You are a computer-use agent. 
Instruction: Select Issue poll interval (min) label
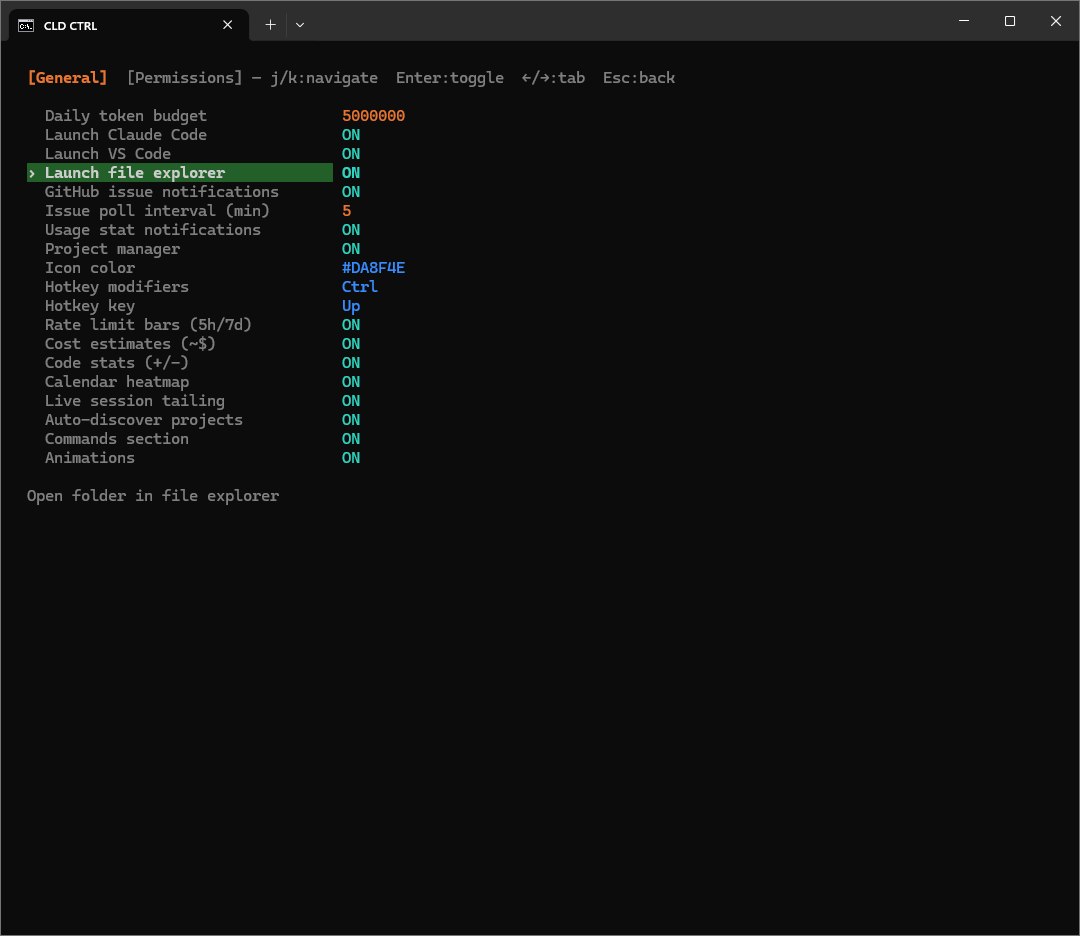pos(157,211)
